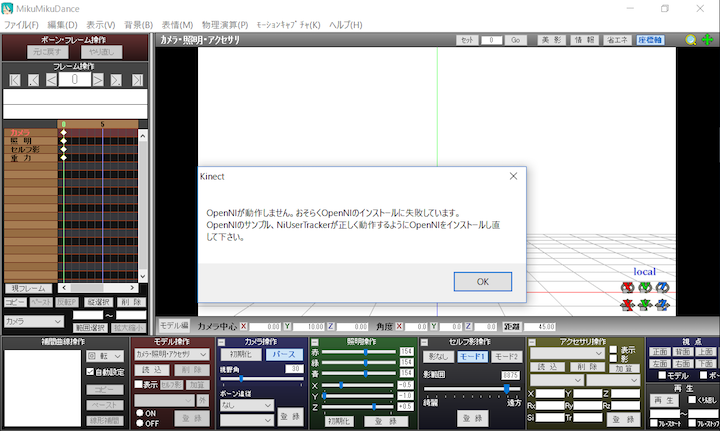Click OK in the Kinect error dialog

[483, 281]
